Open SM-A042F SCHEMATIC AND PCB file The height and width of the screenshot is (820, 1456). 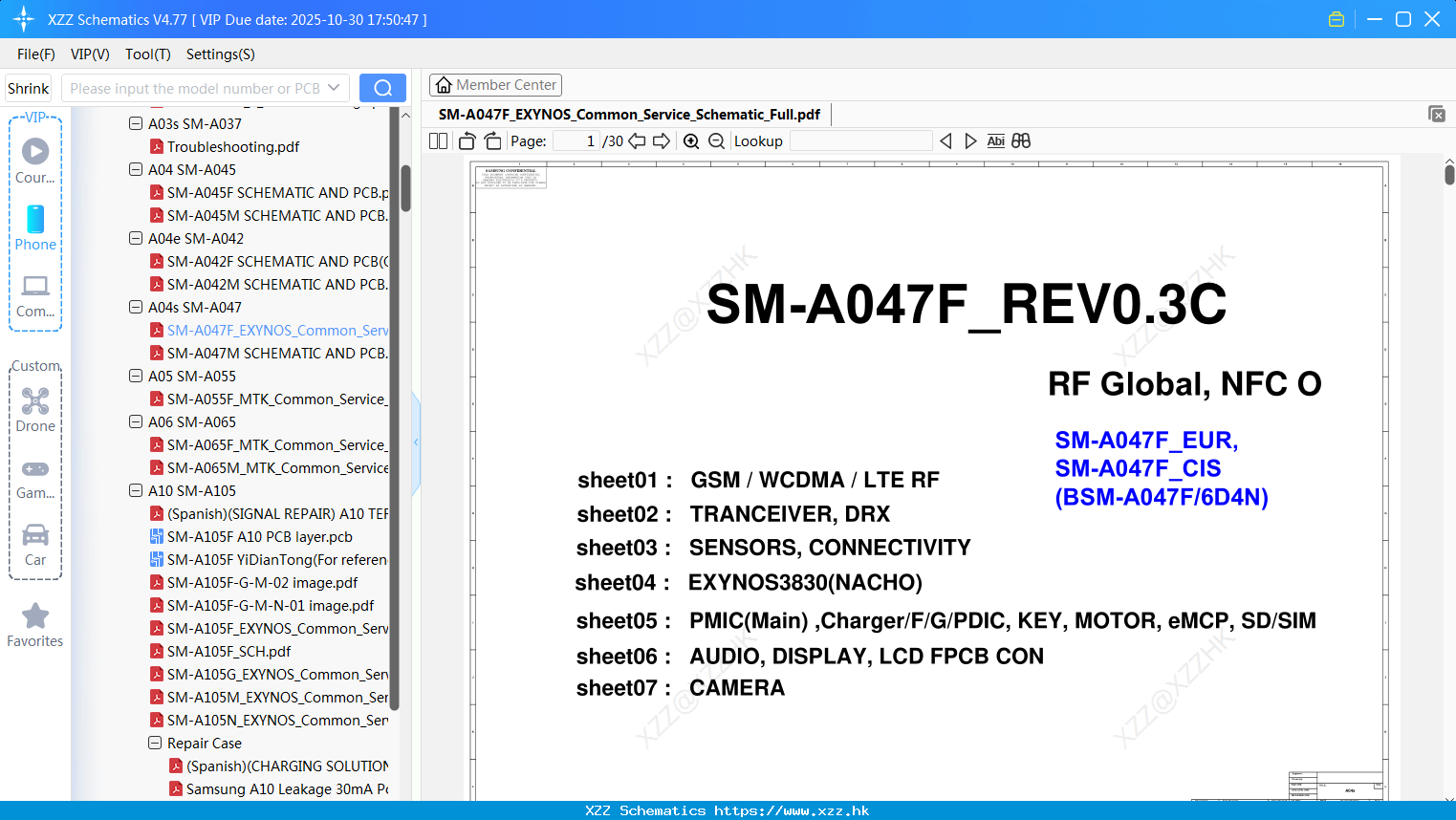pos(270,261)
